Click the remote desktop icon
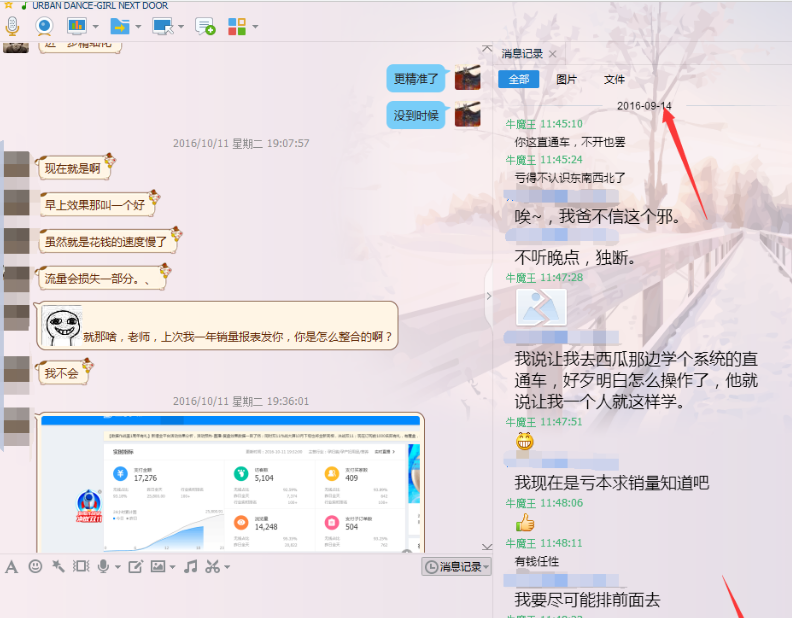Viewport: 792px width, 618px height. tap(163, 26)
